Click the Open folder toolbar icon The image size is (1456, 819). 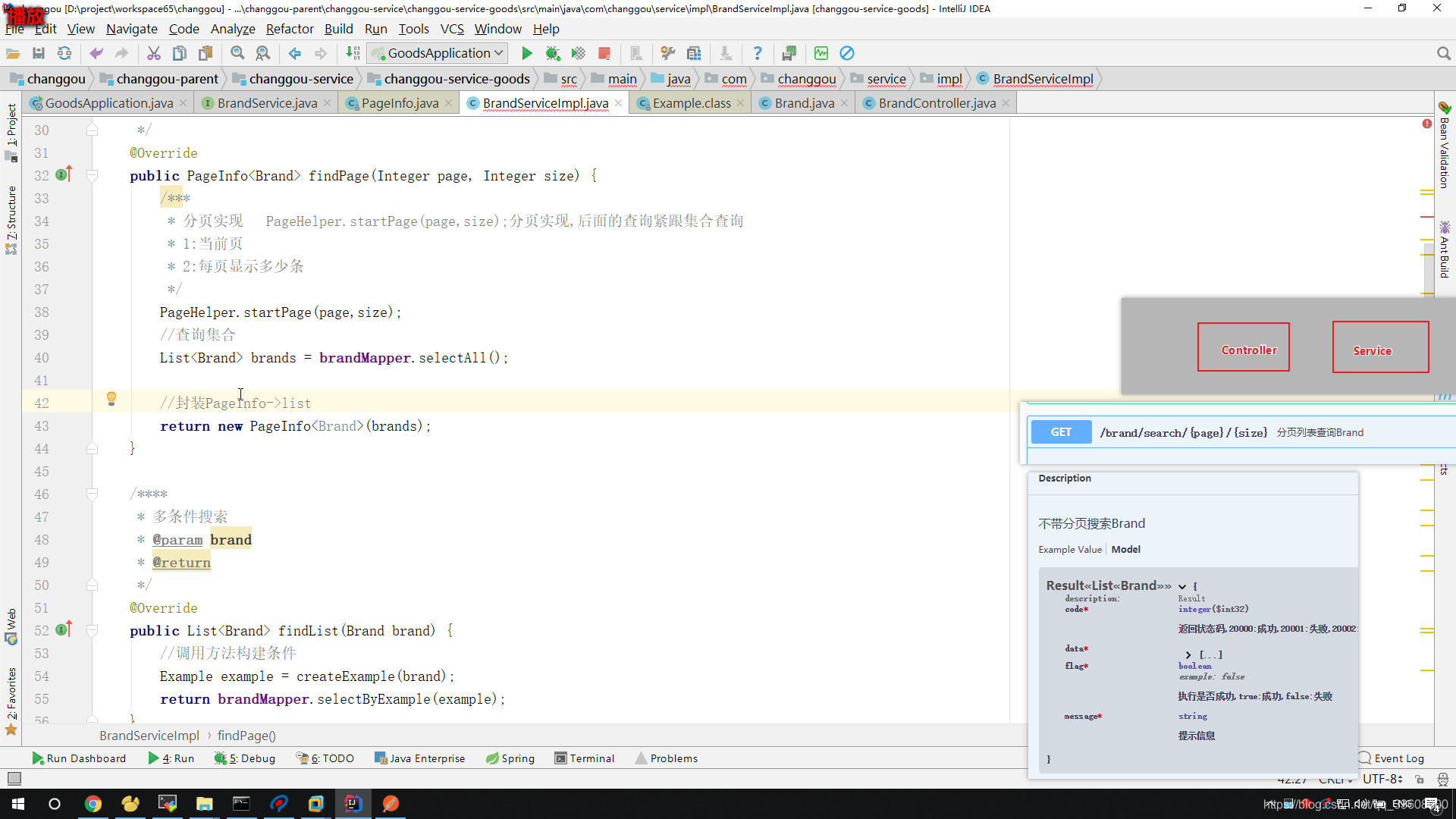click(x=13, y=53)
